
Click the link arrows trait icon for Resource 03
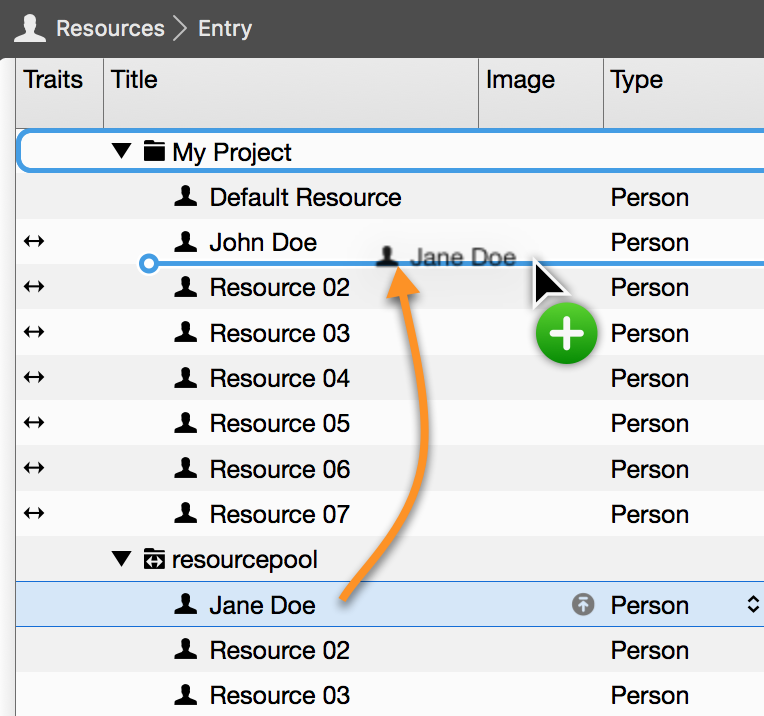pos(34,333)
